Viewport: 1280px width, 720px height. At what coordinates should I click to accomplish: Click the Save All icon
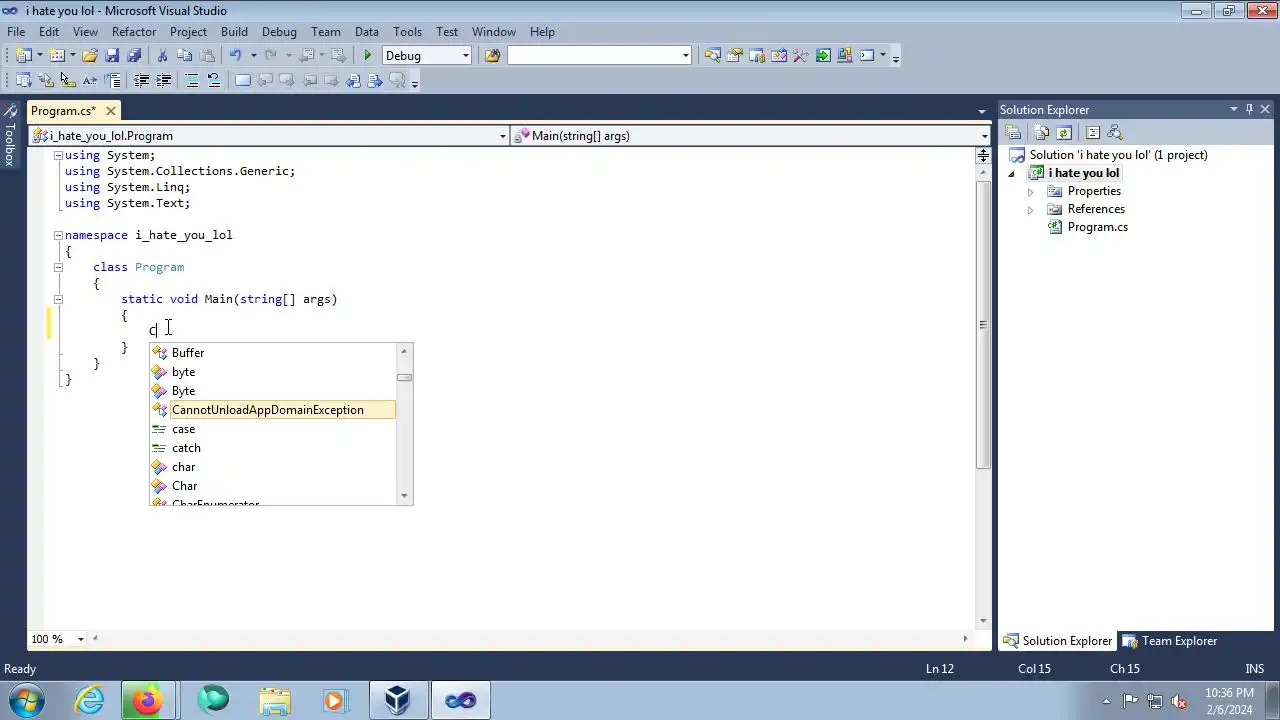134,56
